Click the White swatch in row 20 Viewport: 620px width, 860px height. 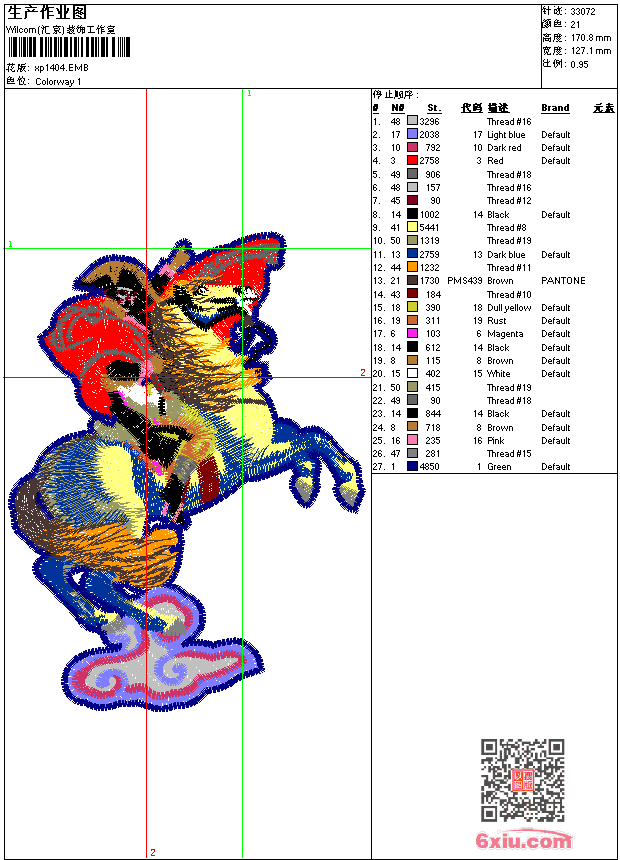(412, 374)
